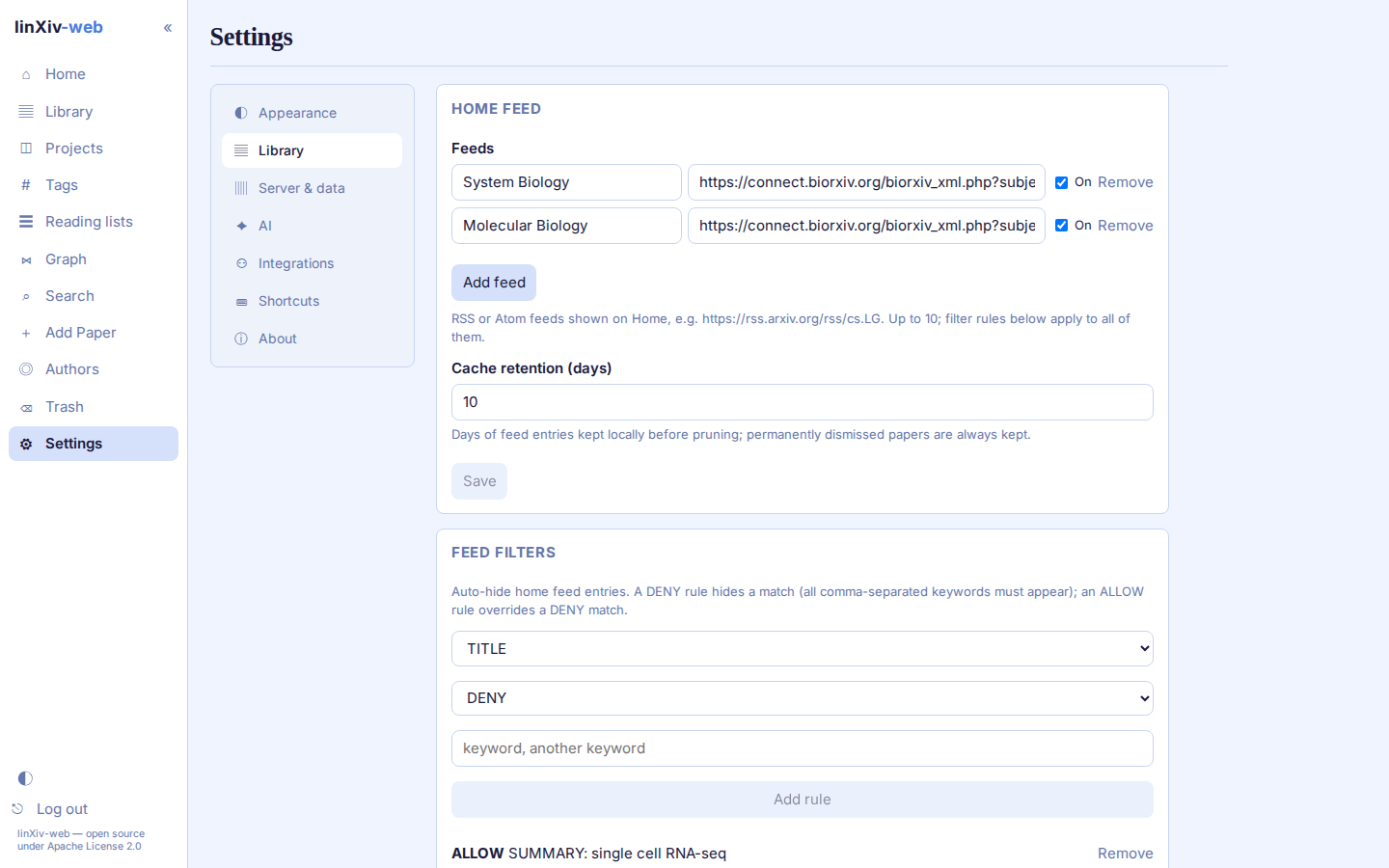Click the keyword filter input field
The image size is (1389, 868).
pos(803,748)
